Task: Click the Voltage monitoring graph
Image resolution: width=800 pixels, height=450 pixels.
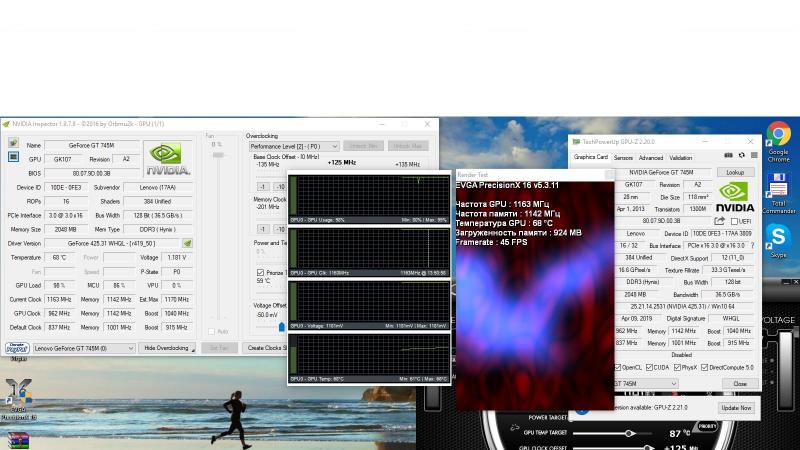Action: point(368,305)
